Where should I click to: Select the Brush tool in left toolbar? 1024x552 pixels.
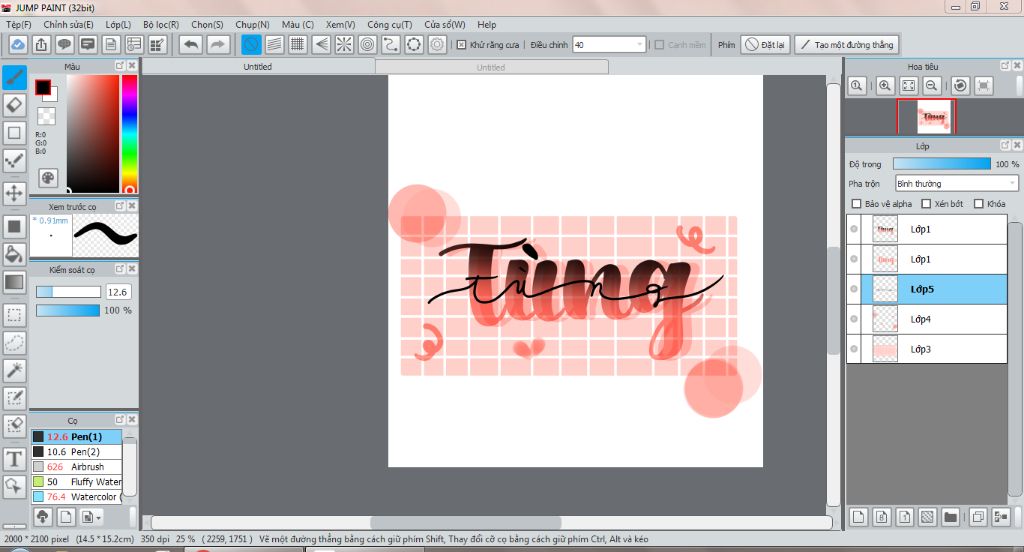click(14, 77)
